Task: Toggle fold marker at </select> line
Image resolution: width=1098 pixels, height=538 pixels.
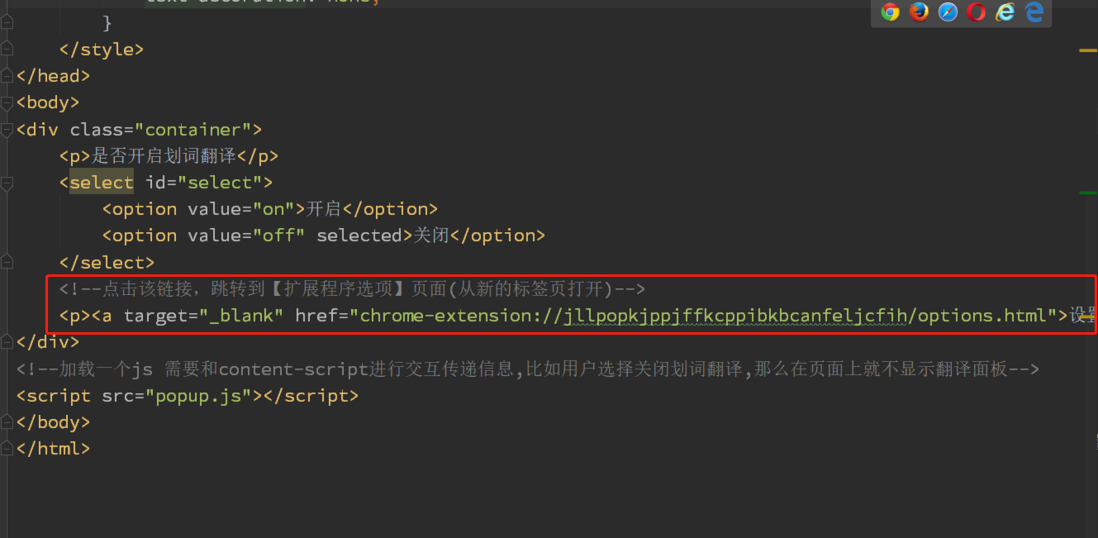Action: point(6,263)
